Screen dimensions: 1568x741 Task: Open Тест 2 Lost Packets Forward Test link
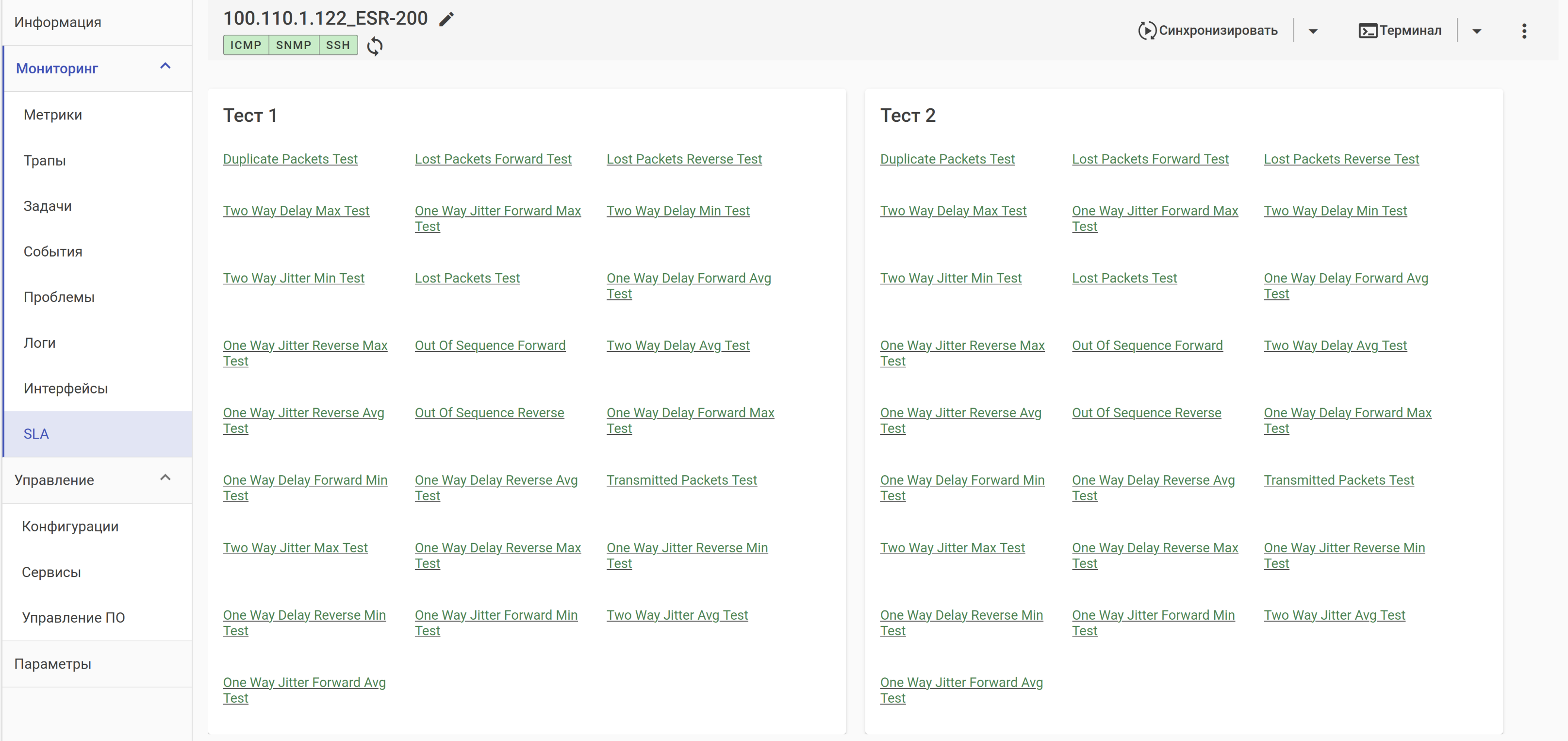(x=1150, y=159)
